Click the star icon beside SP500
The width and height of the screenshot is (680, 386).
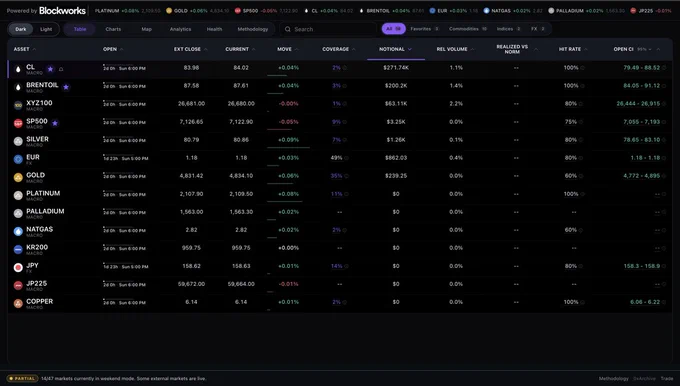tap(55, 123)
